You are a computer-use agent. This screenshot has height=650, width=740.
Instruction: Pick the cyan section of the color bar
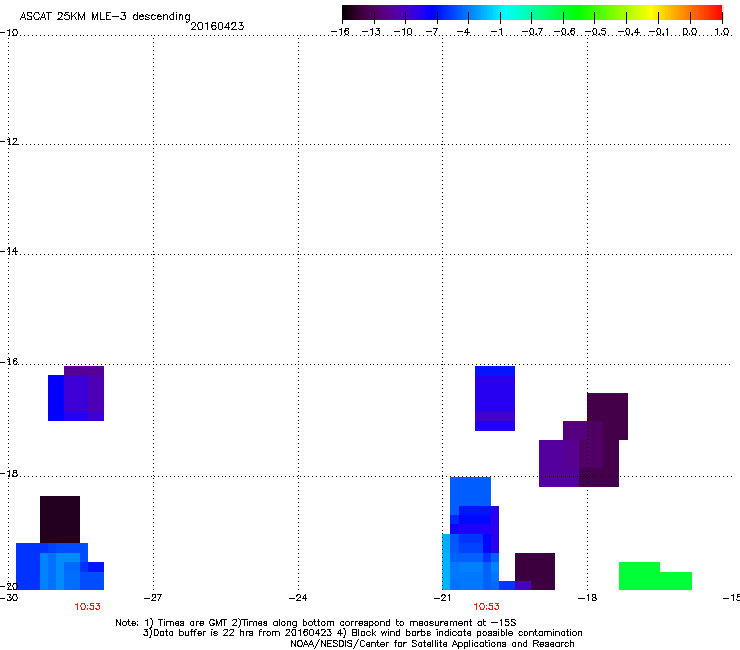[x=505, y=13]
